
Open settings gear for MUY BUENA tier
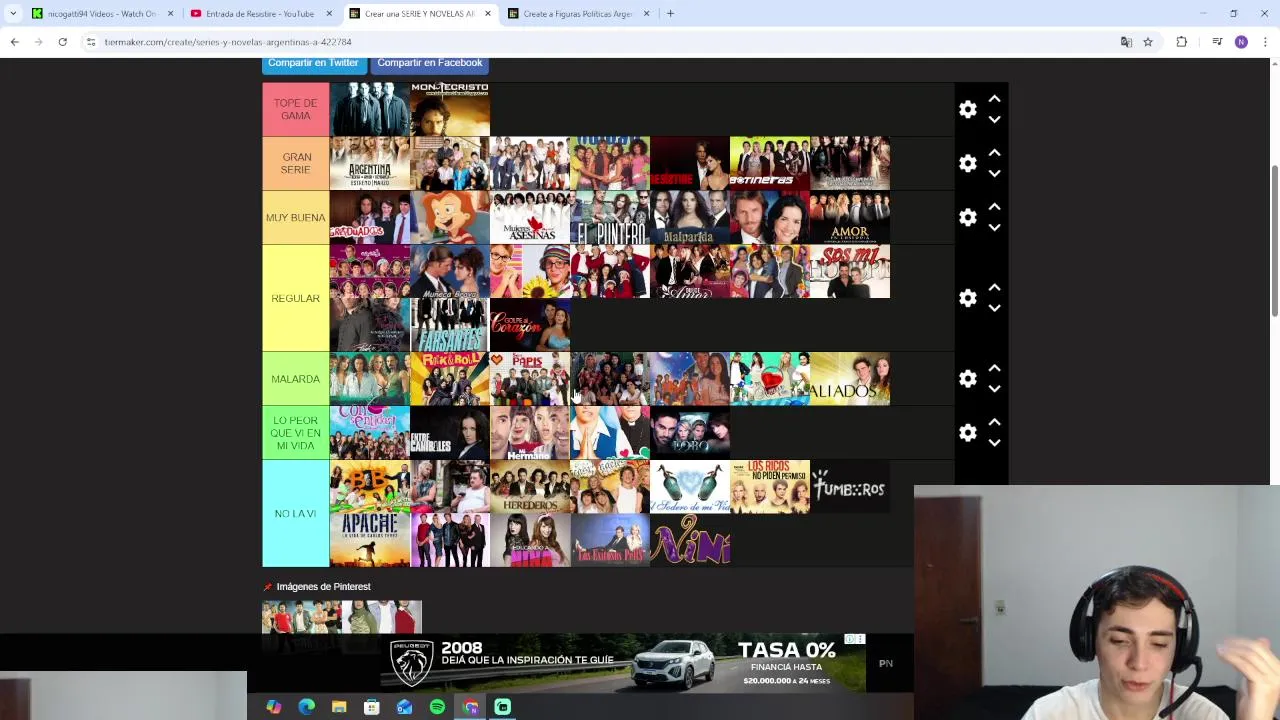point(967,217)
